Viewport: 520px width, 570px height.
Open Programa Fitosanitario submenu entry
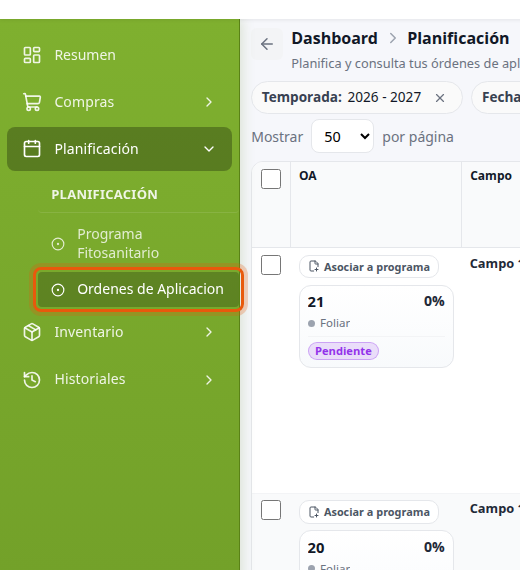coord(138,244)
